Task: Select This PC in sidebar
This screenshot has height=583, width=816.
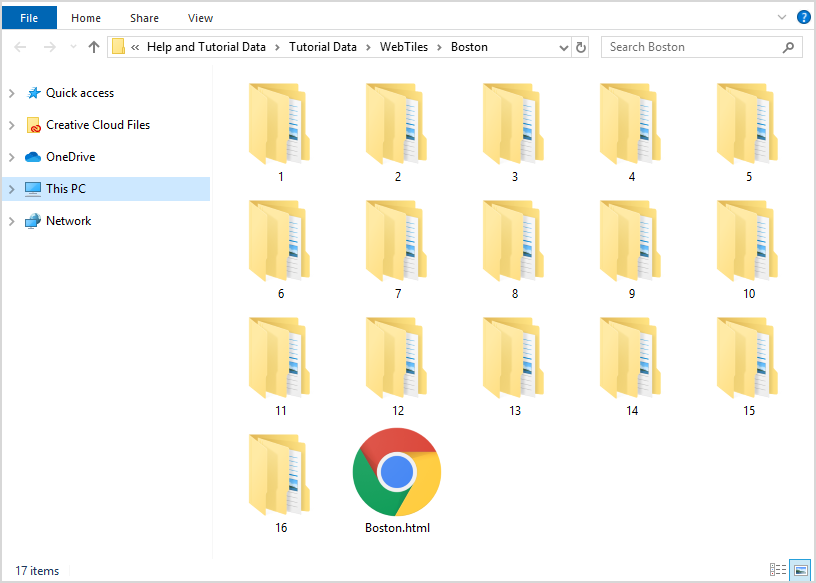Action: (66, 189)
